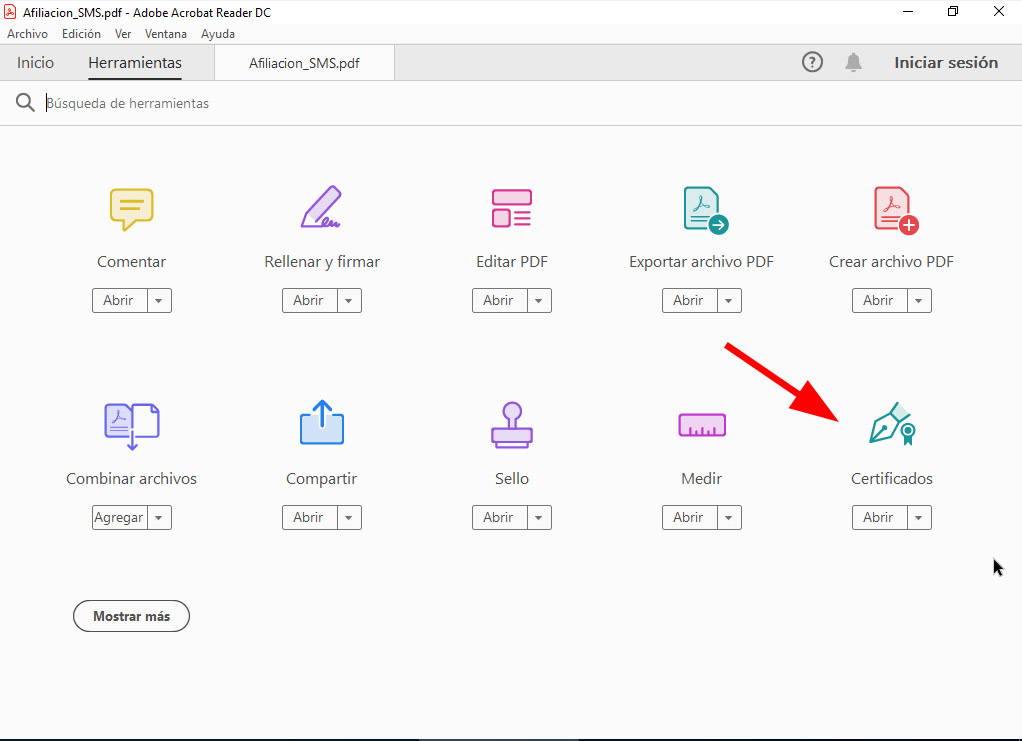
Task: Select the Sello stamp icon
Action: click(512, 425)
